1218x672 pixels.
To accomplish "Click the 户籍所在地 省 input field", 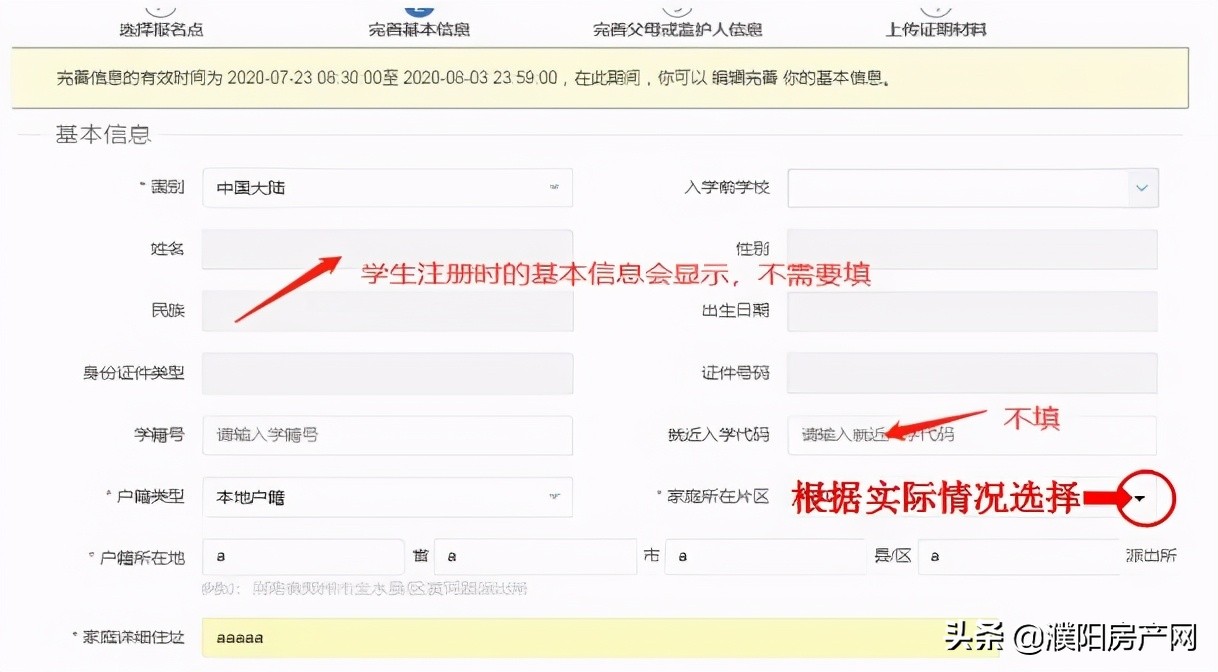I will click(x=303, y=556).
